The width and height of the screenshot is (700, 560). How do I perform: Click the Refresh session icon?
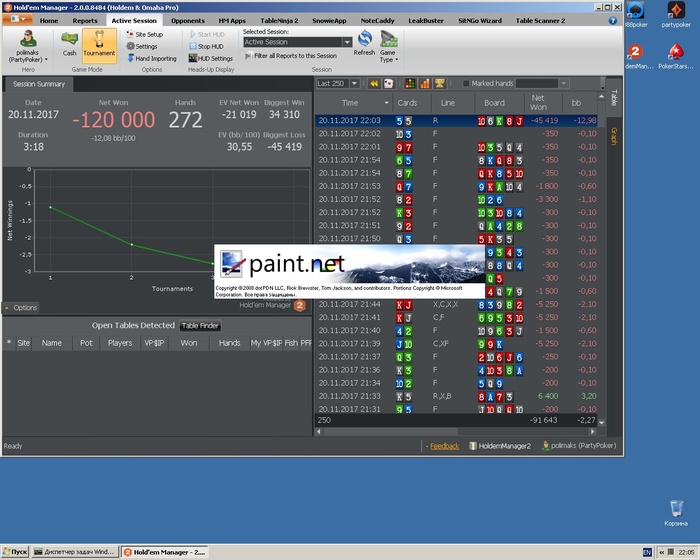[364, 43]
